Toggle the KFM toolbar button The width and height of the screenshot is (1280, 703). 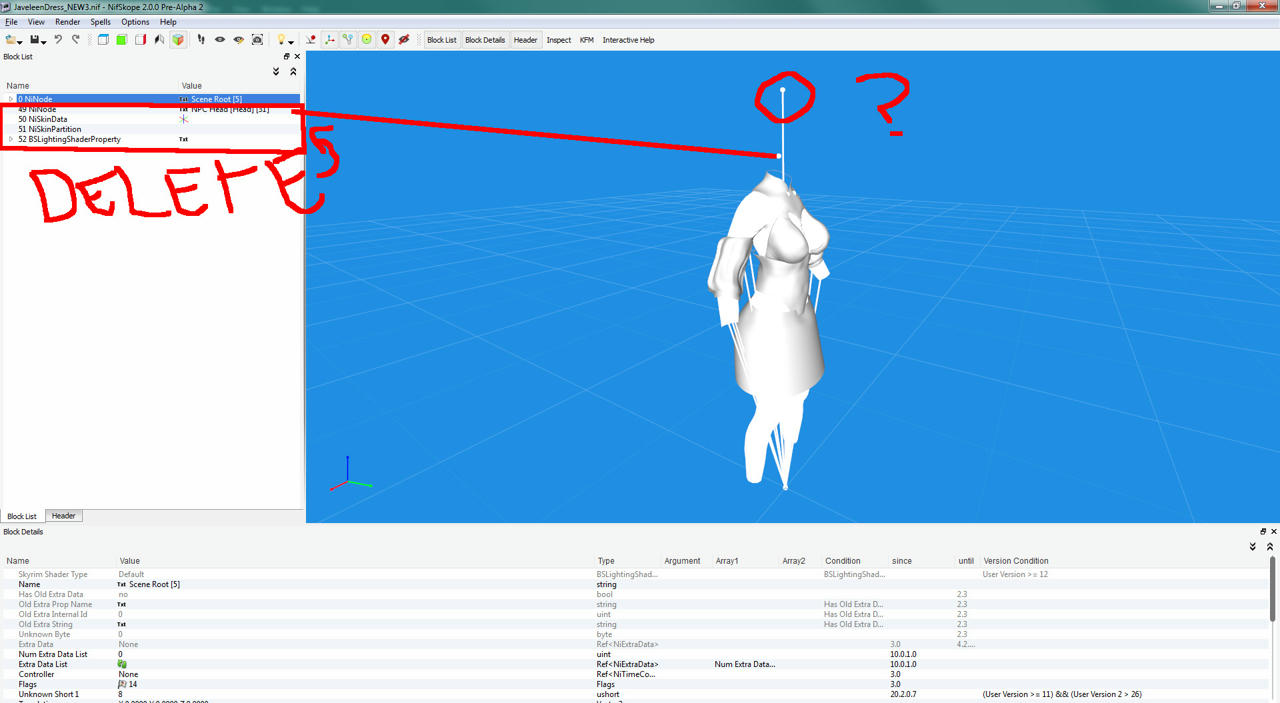(x=587, y=40)
